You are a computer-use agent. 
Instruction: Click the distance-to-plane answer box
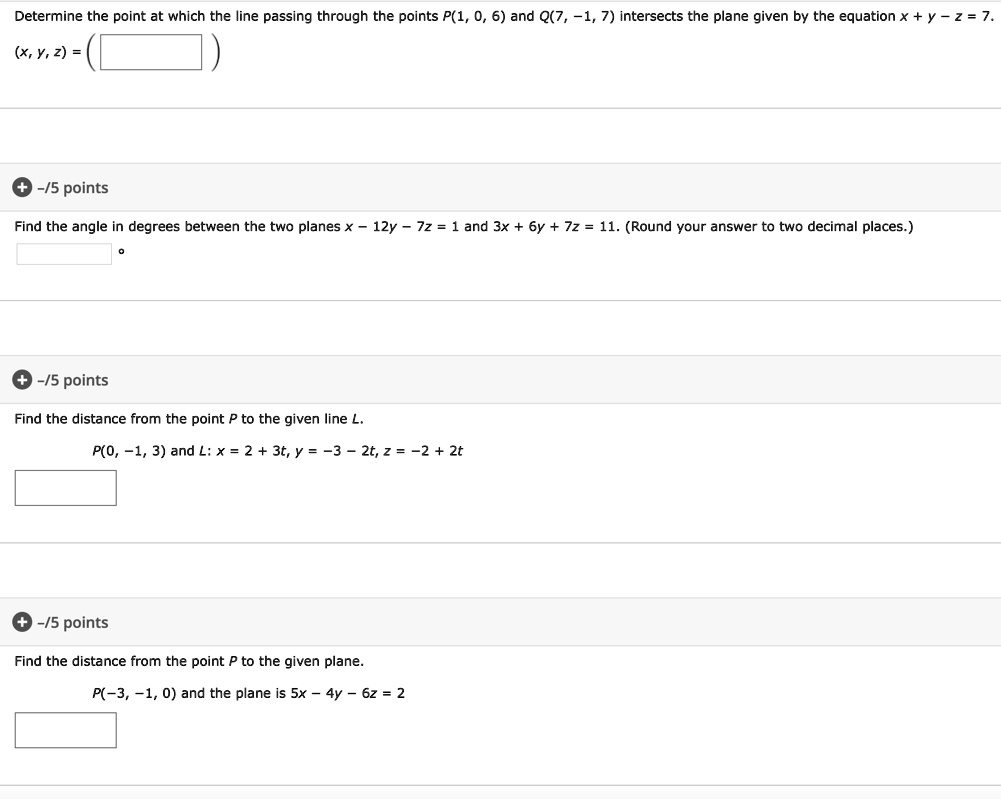pos(65,730)
